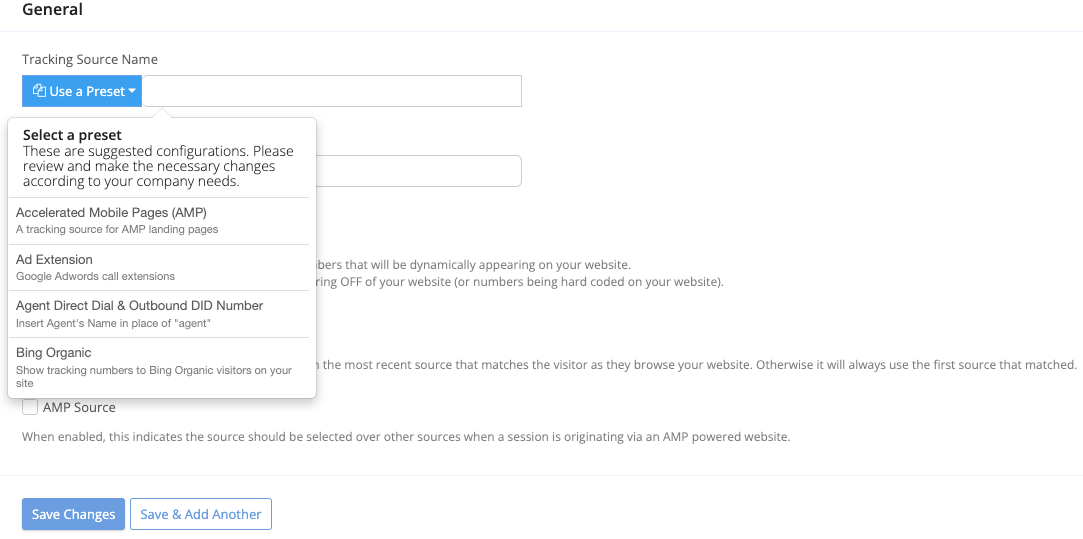Click the AMP Source help text paragraph
Viewport: 1083px width, 539px height.
coord(406,437)
